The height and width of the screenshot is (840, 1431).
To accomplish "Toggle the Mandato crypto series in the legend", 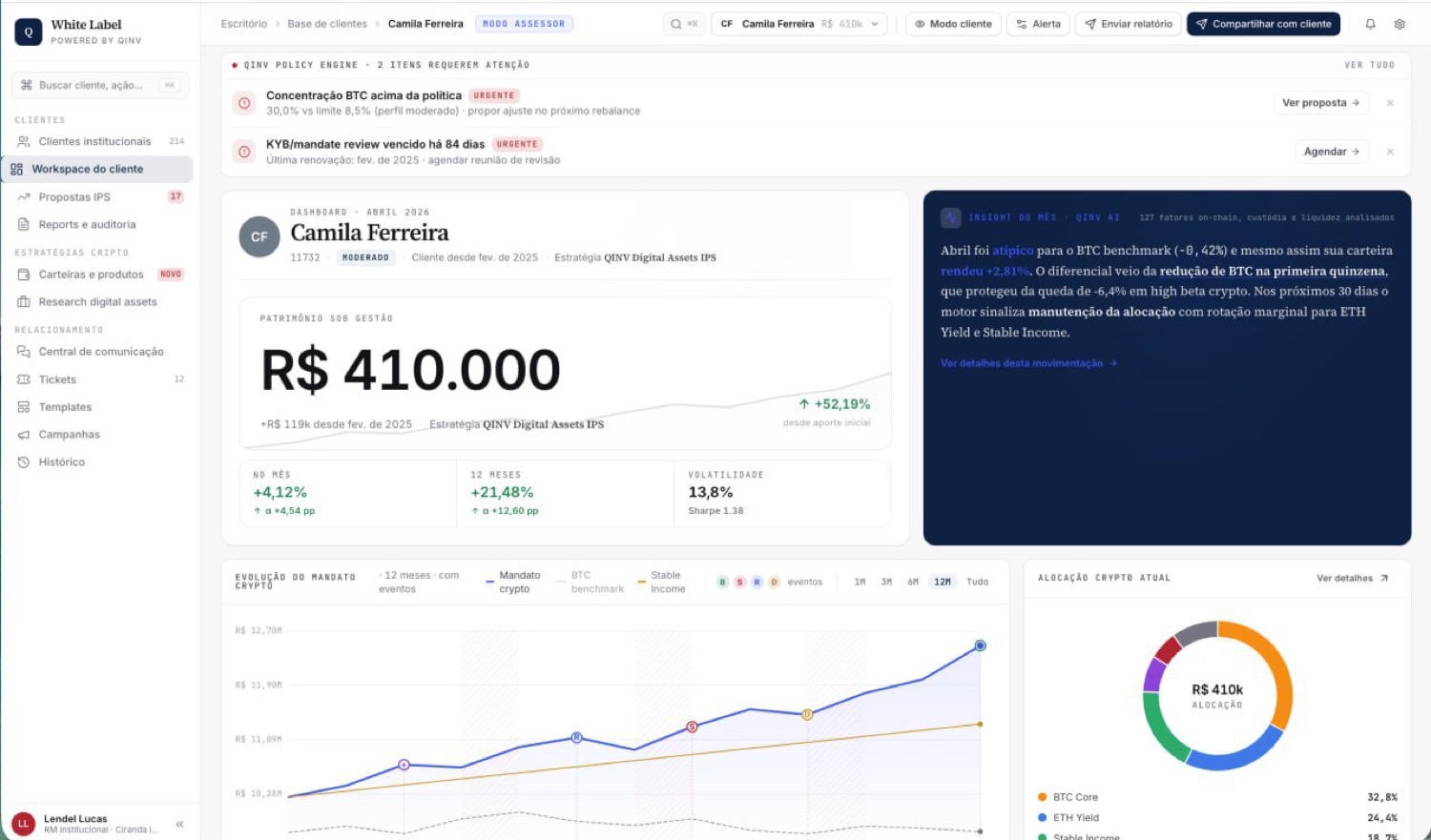I will (513, 582).
